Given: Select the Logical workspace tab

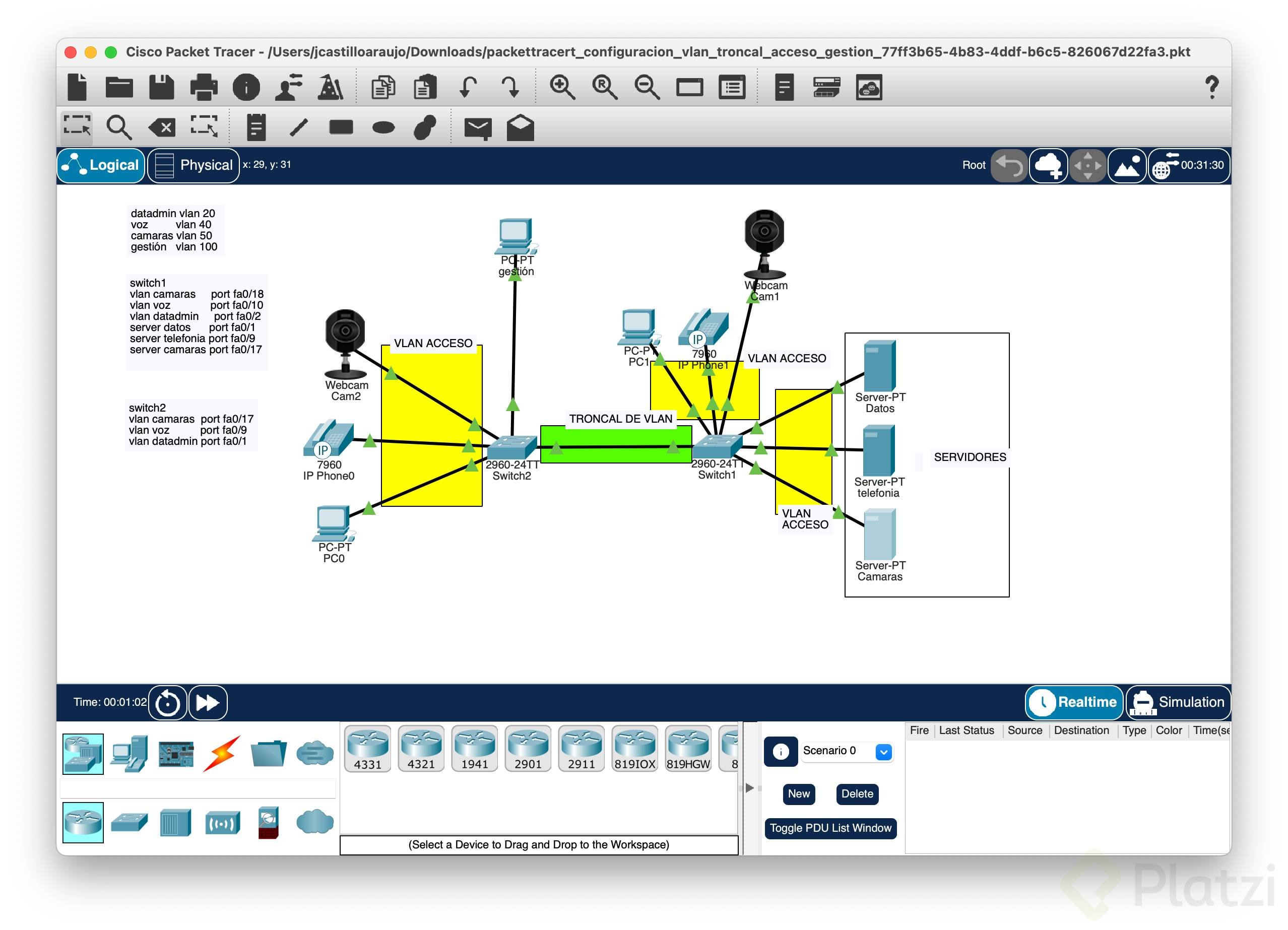Looking at the screenshot, I should click(101, 165).
